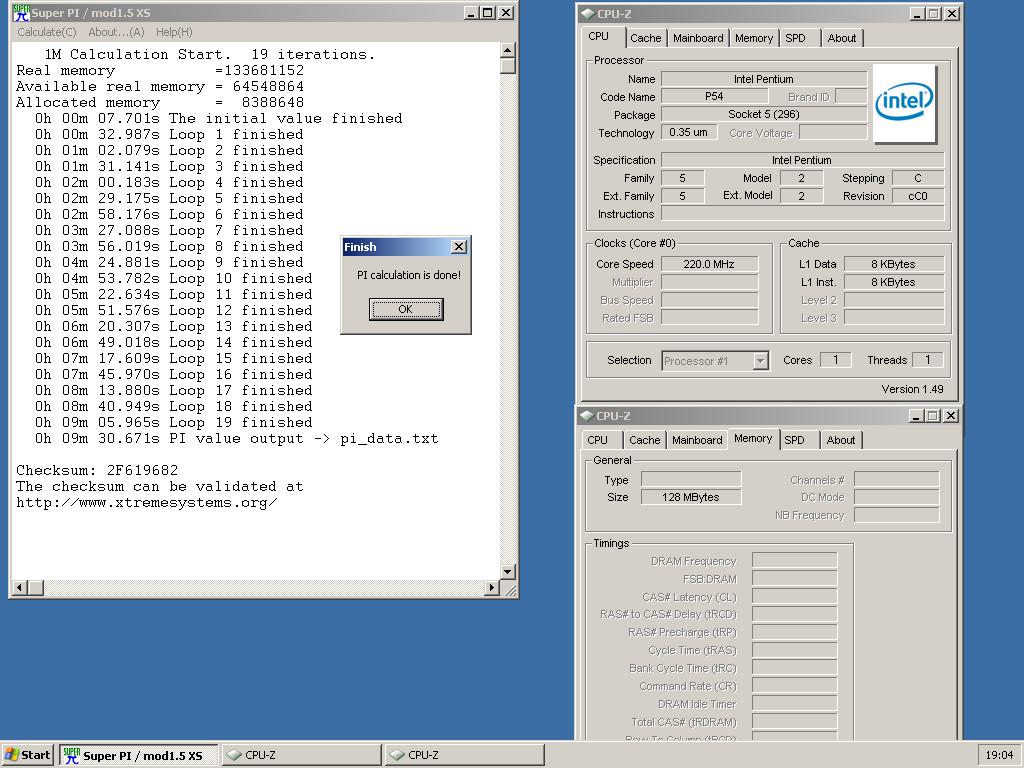The width and height of the screenshot is (1024, 768).
Task: Click the 19:04 system tray clock
Action: pos(999,755)
